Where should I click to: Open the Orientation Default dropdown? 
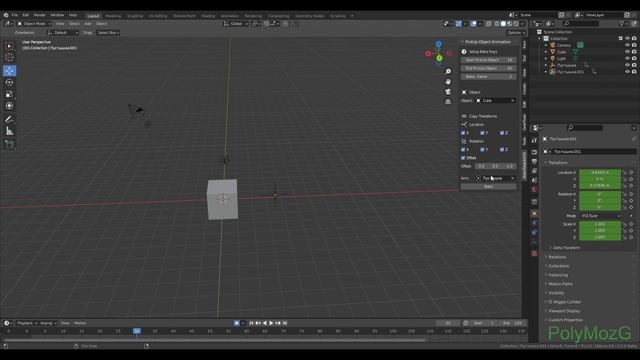coord(63,33)
